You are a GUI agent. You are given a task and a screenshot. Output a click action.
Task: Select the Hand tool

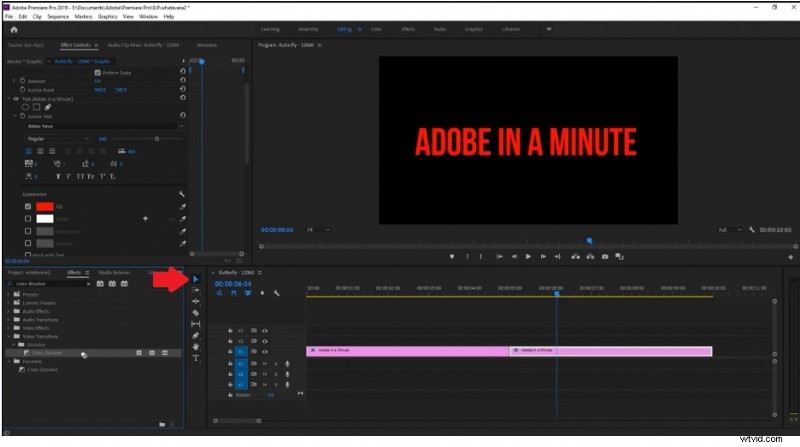(195, 347)
